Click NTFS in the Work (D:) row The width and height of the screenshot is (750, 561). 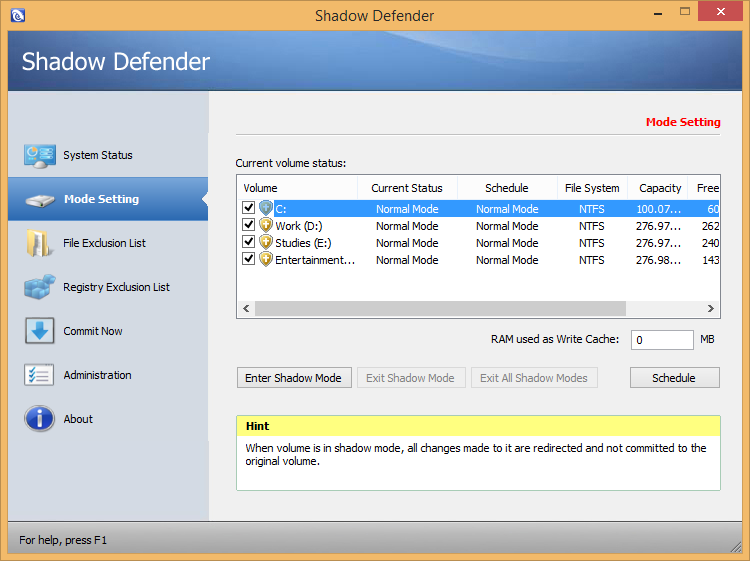[x=592, y=226]
